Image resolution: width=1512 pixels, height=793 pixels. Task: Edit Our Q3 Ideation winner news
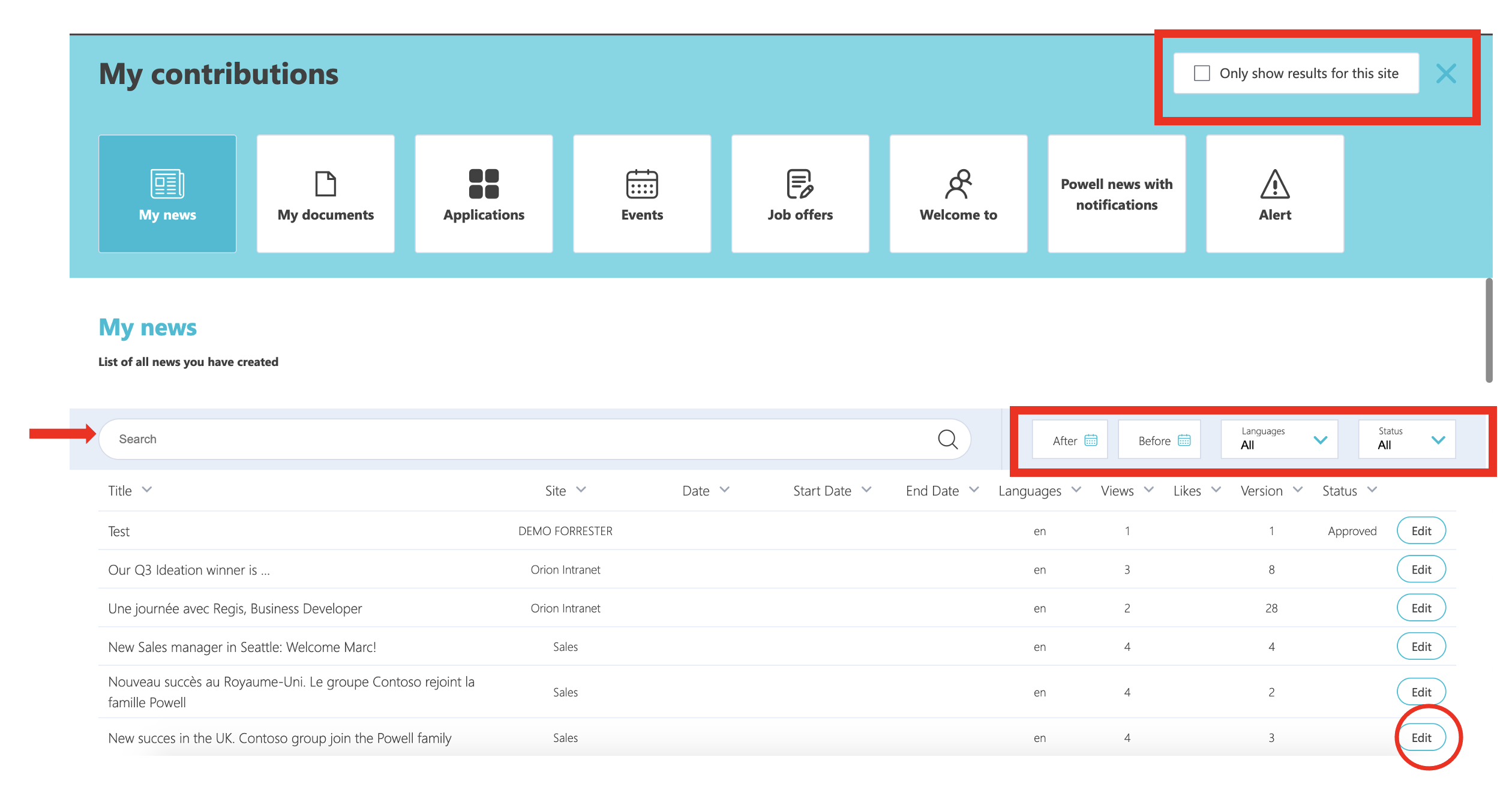1421,569
